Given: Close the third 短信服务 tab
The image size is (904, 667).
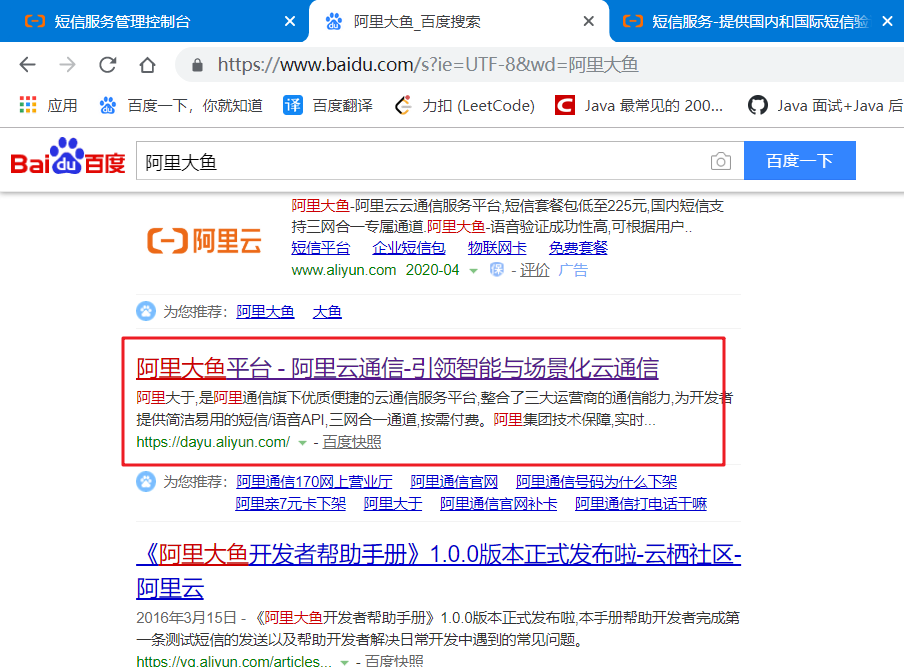Looking at the screenshot, I should point(887,21).
